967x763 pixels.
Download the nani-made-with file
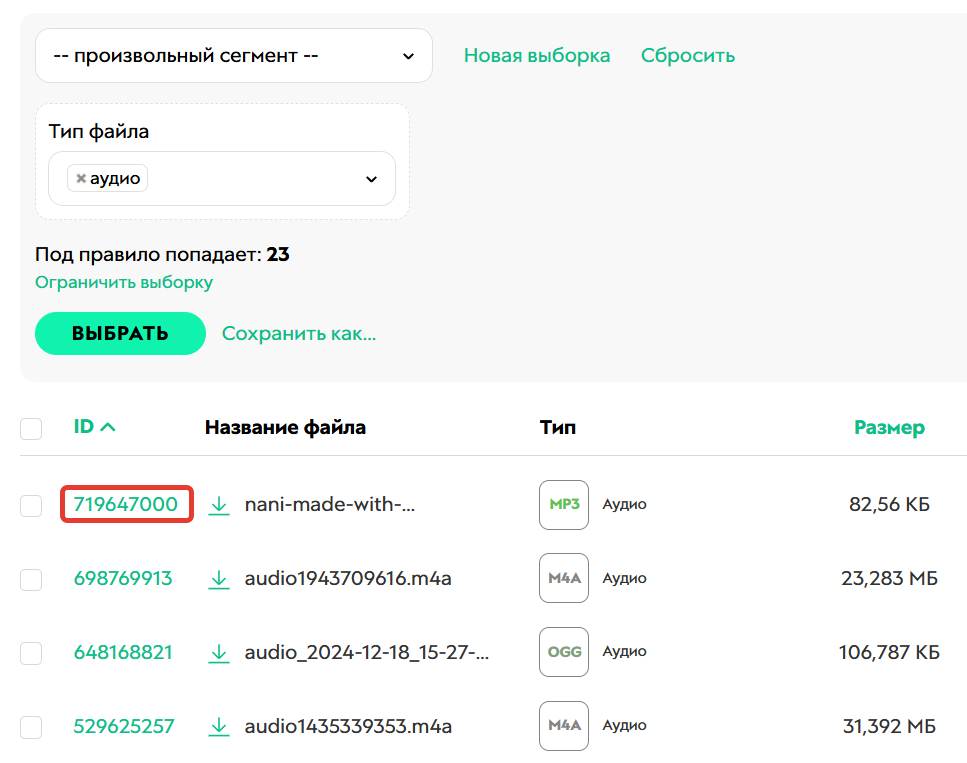tap(218, 505)
